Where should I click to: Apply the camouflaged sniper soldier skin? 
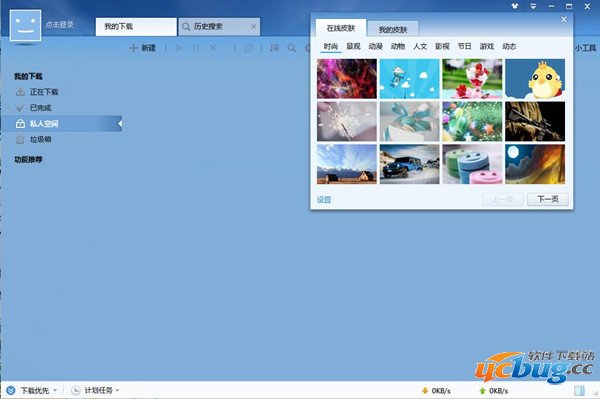(535, 122)
